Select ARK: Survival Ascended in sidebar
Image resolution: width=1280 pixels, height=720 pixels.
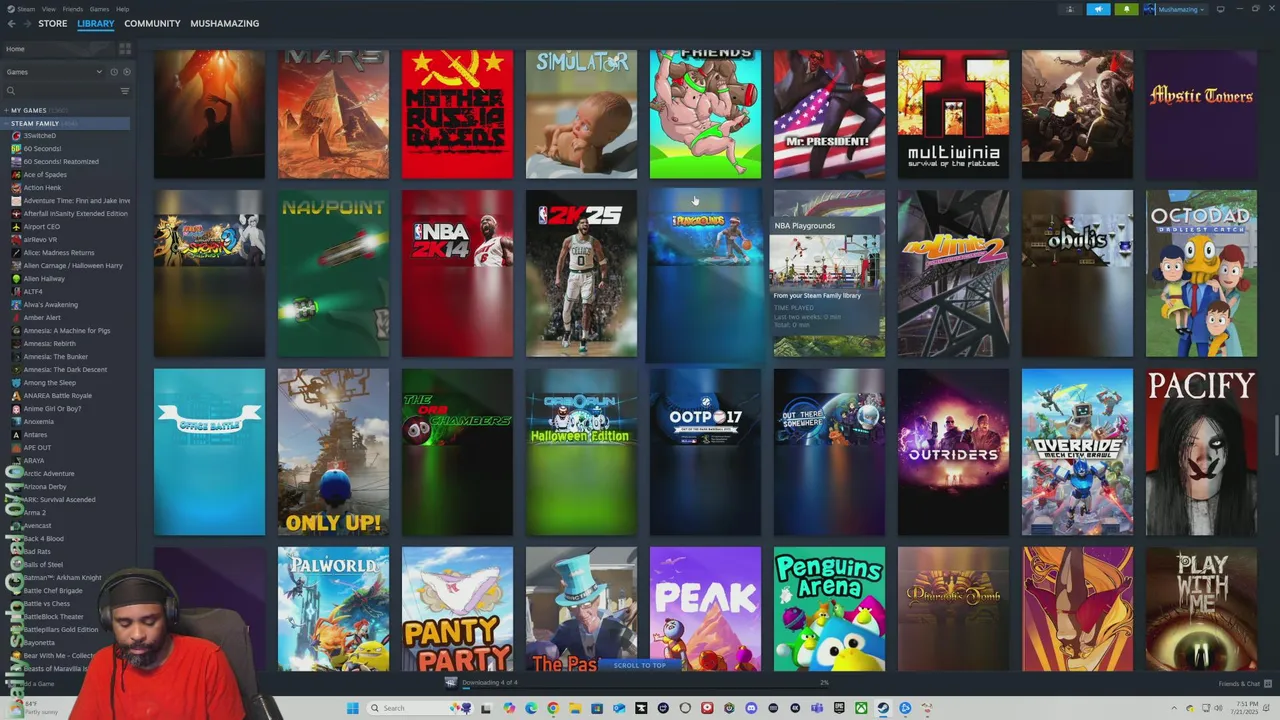60,499
